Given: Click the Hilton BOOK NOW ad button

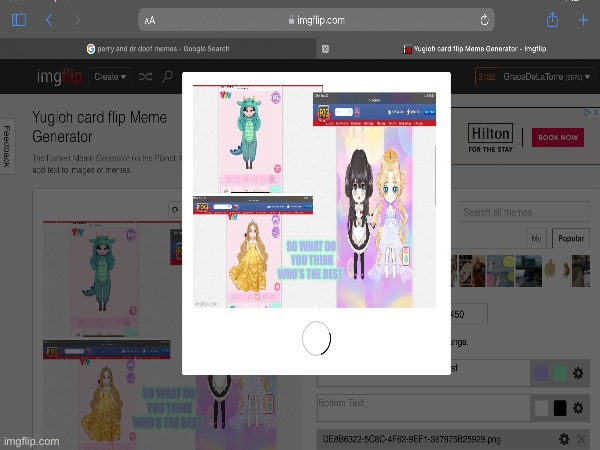Looking at the screenshot, I should pos(558,137).
